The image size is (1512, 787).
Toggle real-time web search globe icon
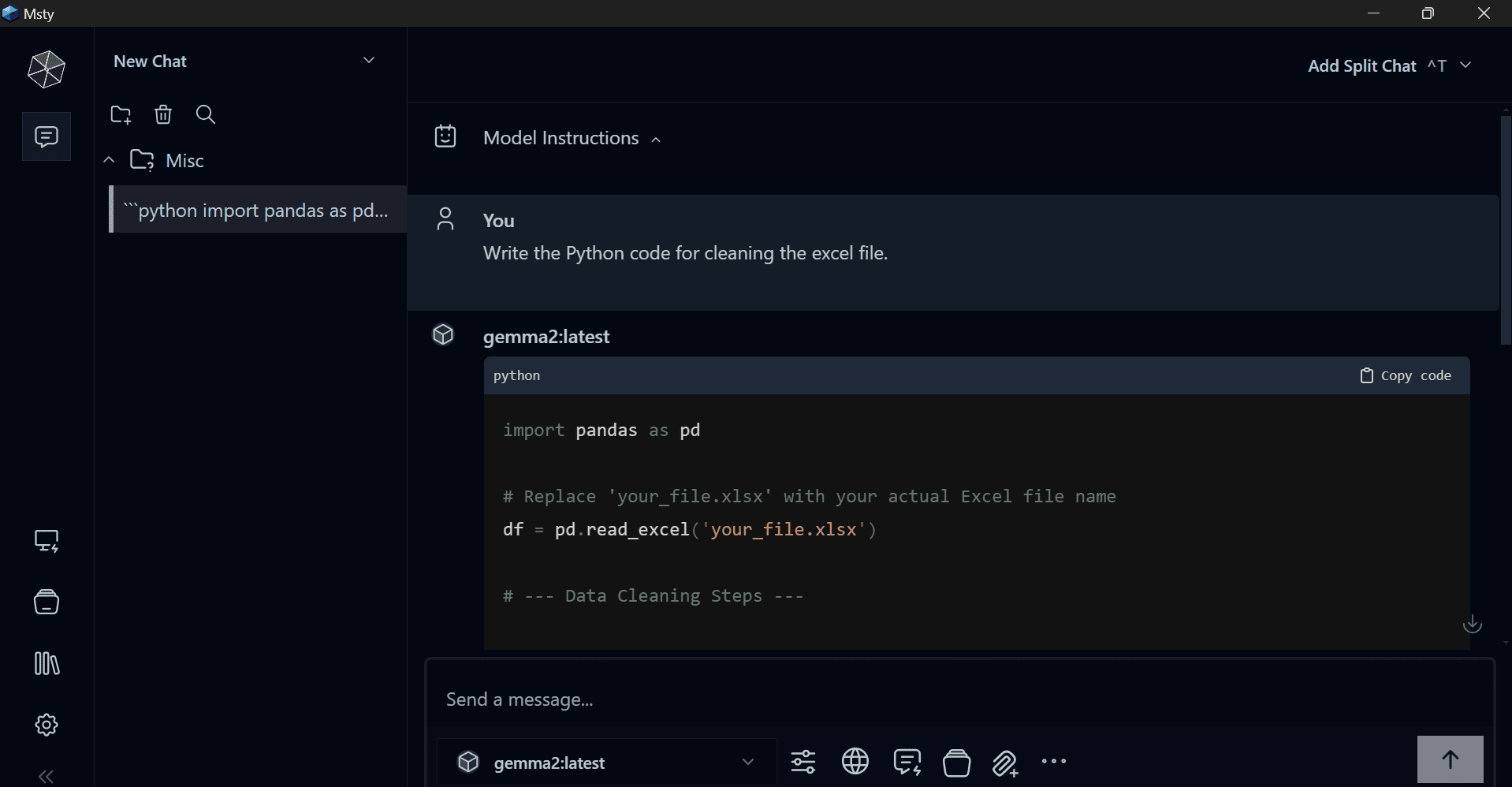[x=855, y=762]
